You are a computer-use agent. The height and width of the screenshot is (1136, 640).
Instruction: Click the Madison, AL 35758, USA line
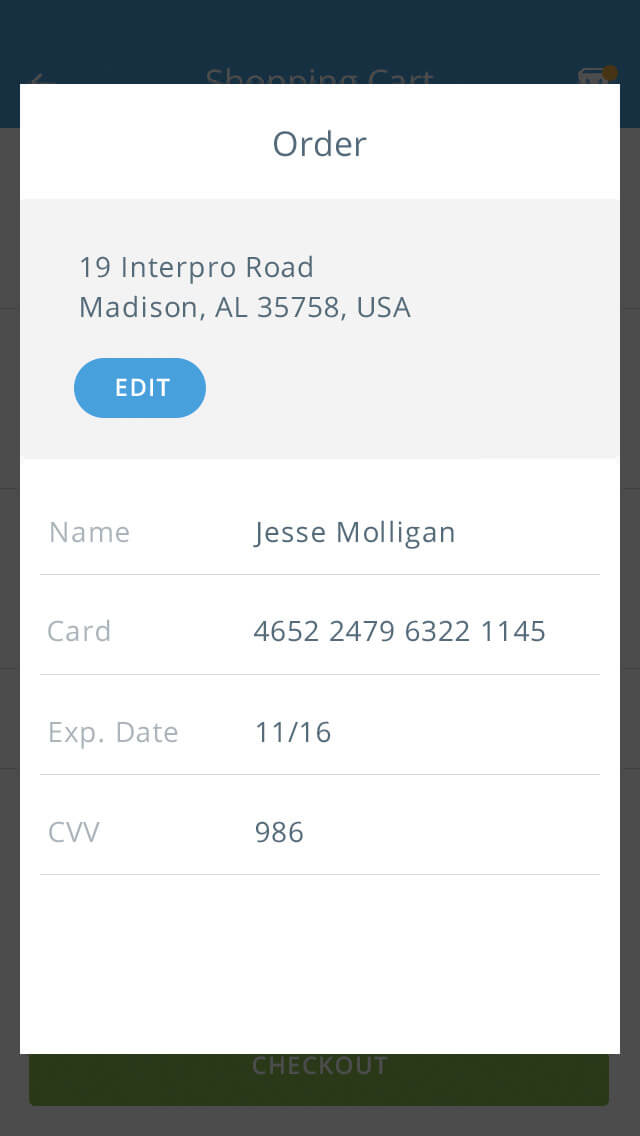tap(245, 307)
